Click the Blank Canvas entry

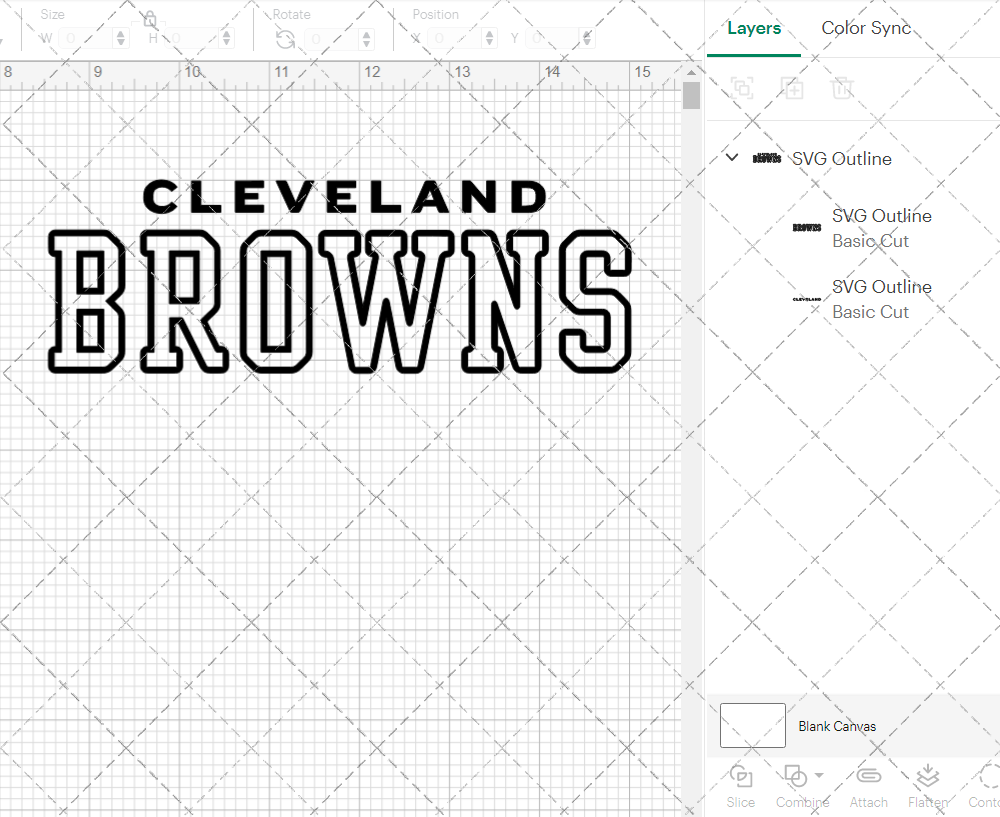pyautogui.click(x=838, y=726)
